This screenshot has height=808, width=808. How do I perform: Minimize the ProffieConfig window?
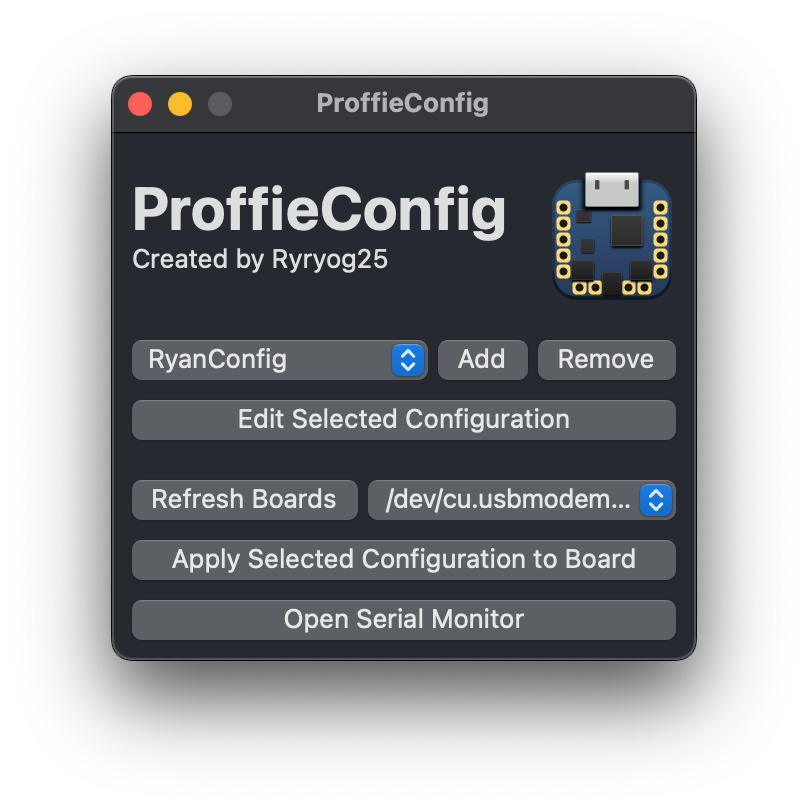[x=180, y=103]
